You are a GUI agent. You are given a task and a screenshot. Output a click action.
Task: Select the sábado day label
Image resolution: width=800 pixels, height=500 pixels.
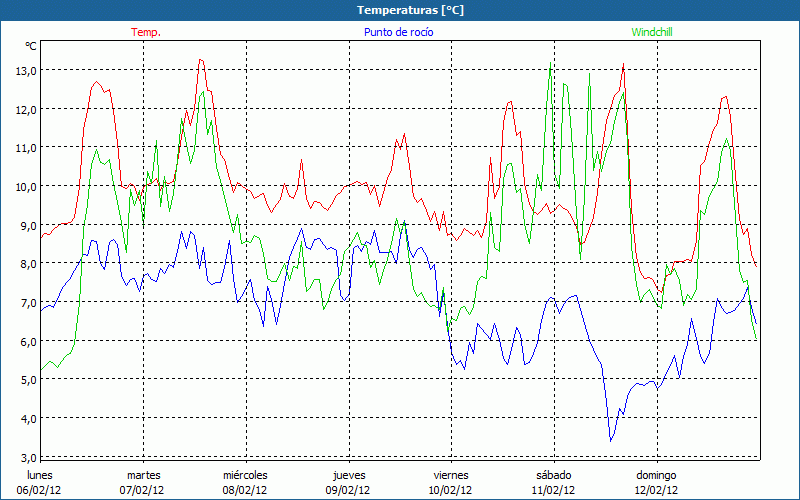coord(553,475)
